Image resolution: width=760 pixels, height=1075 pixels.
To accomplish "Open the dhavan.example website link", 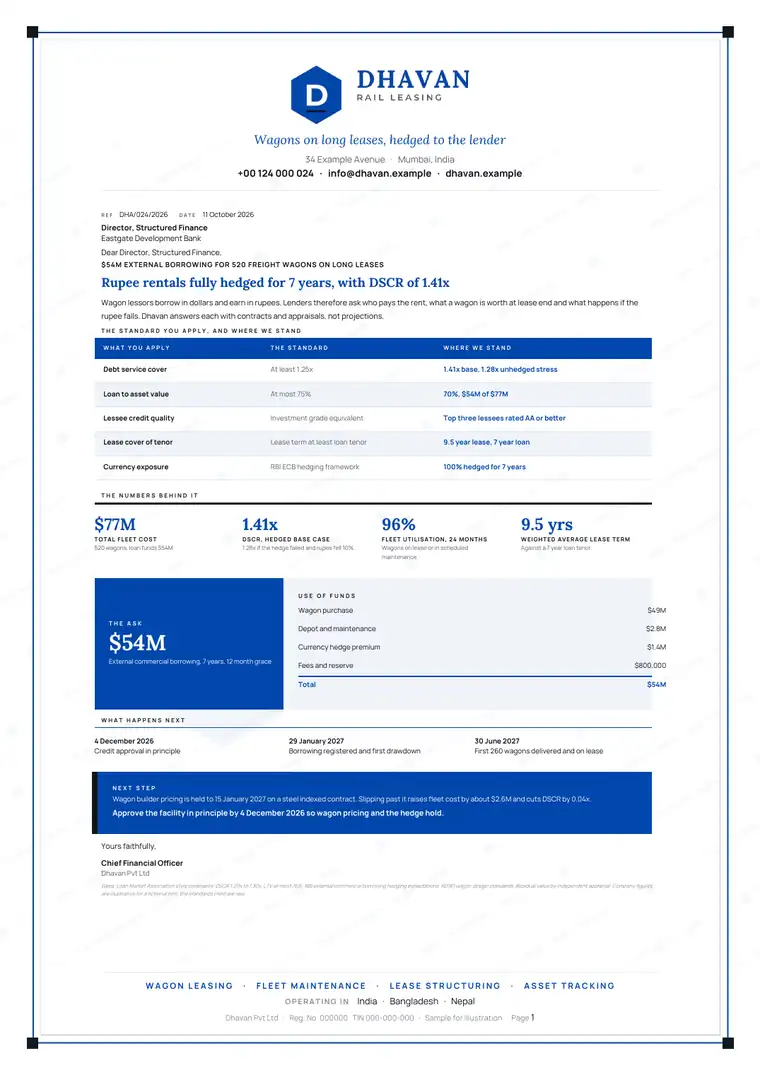I will click(484, 173).
